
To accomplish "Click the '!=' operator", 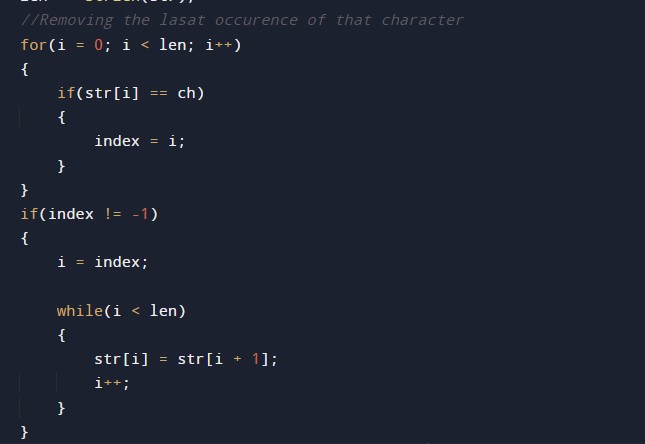I will coord(112,214).
